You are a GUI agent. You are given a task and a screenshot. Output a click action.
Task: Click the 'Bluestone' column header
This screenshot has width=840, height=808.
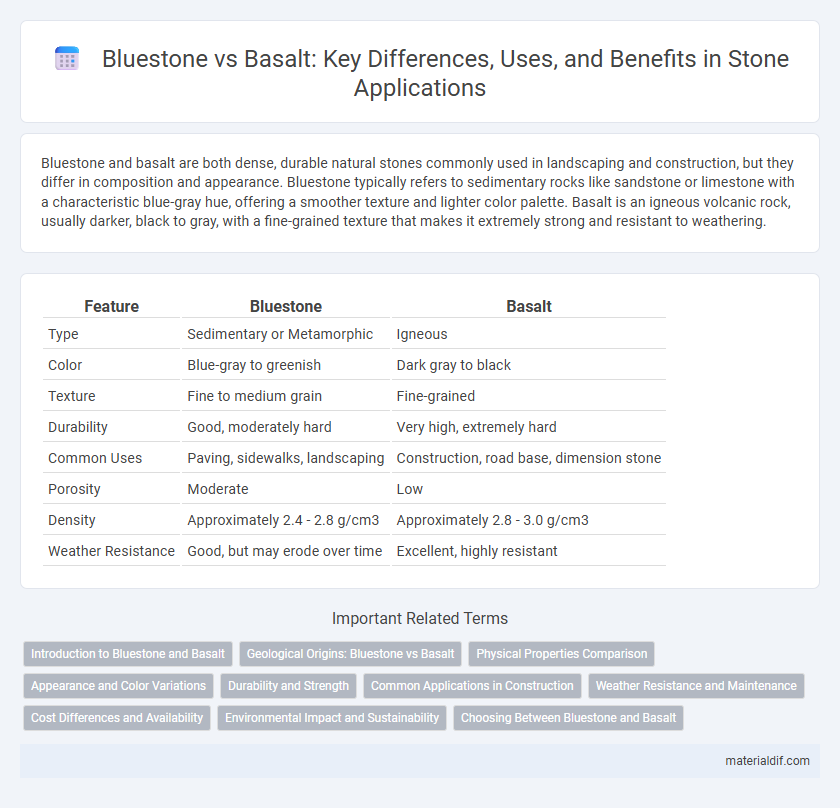coord(286,306)
